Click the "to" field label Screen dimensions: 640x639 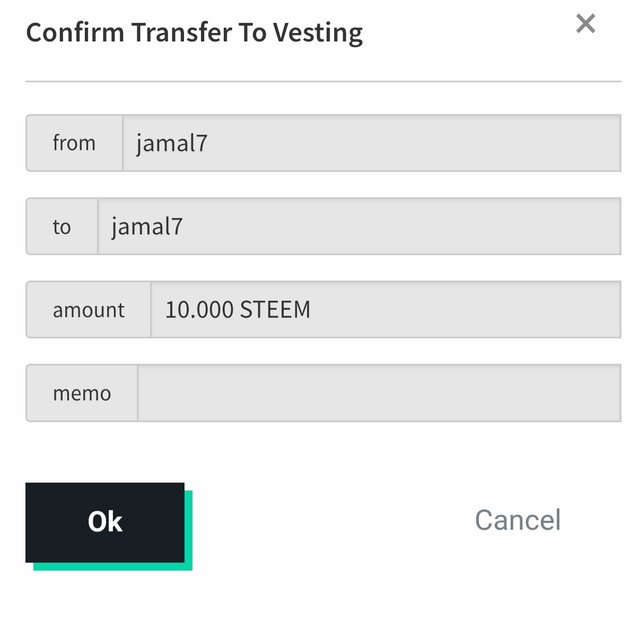pos(62,227)
